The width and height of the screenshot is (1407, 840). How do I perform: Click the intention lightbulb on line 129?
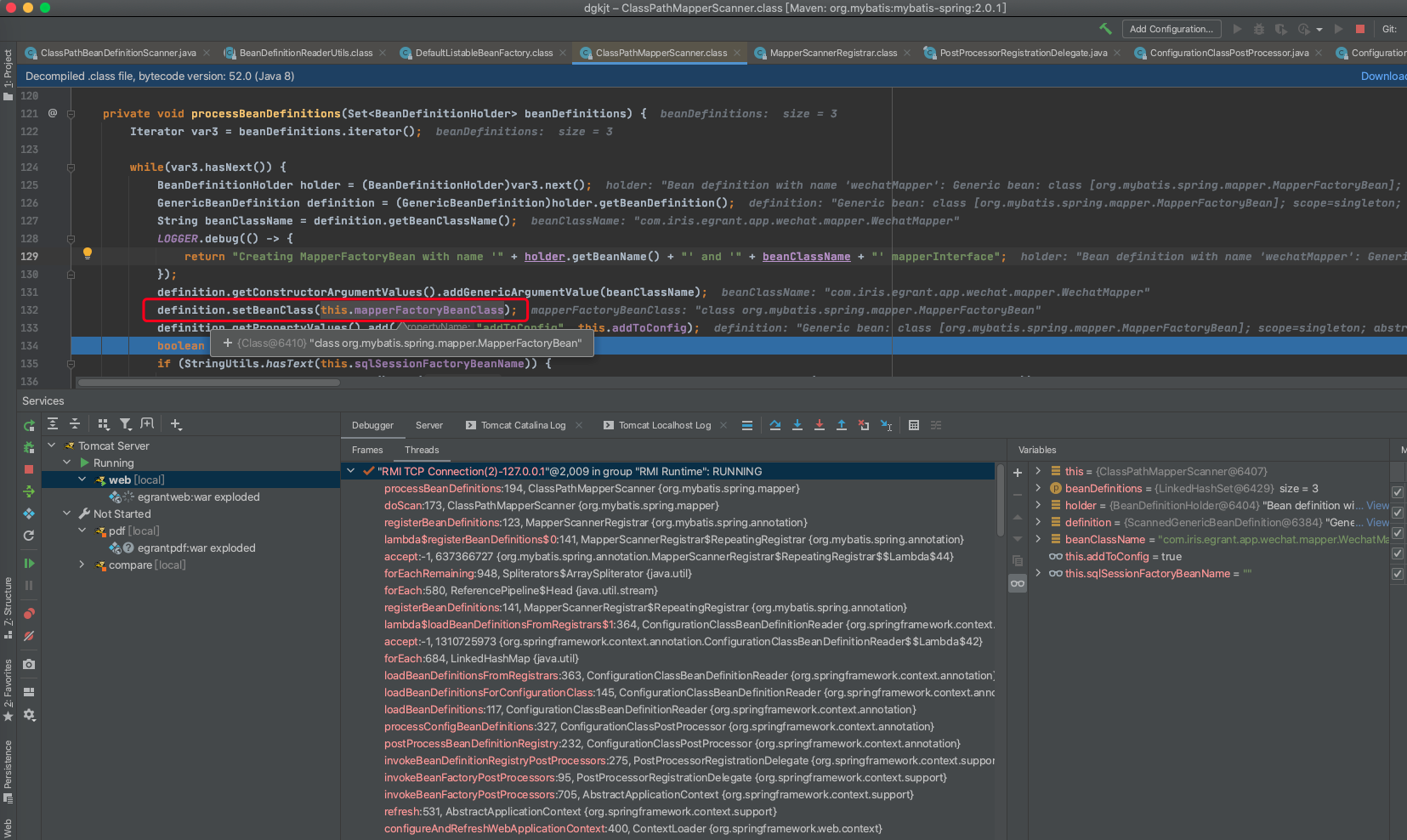[87, 253]
